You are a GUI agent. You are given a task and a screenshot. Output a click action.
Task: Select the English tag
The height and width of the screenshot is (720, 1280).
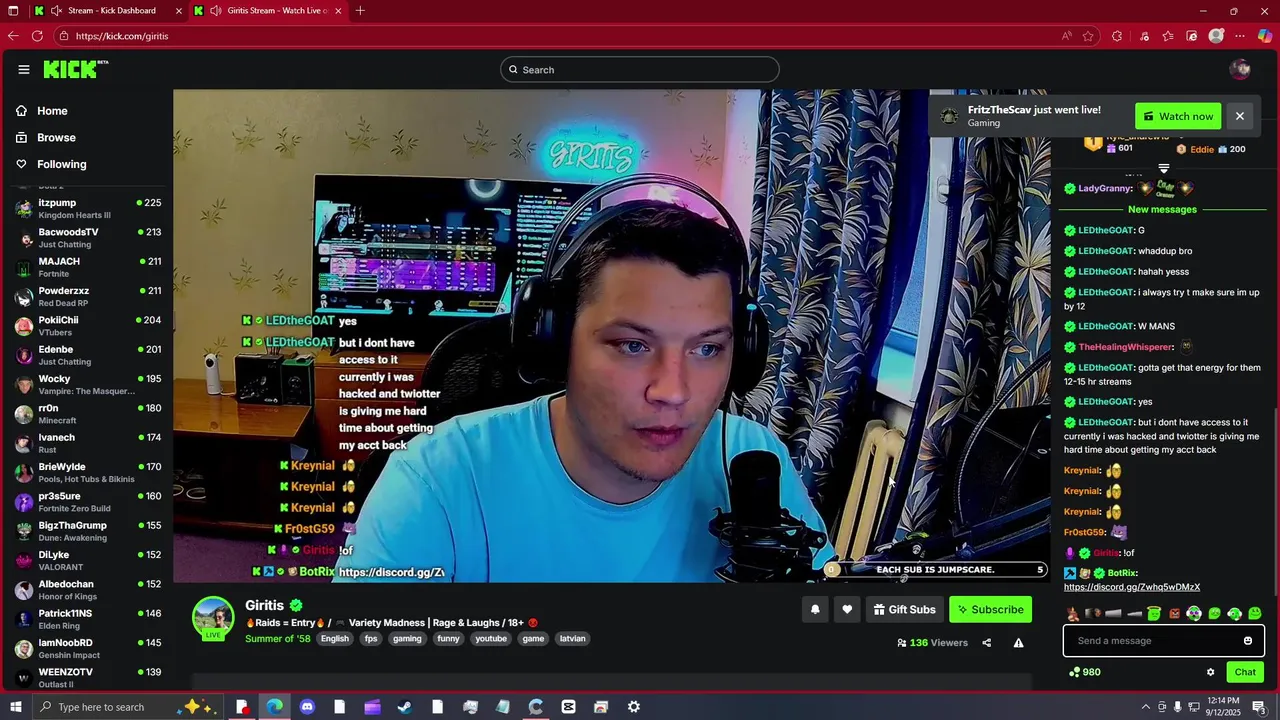point(335,638)
